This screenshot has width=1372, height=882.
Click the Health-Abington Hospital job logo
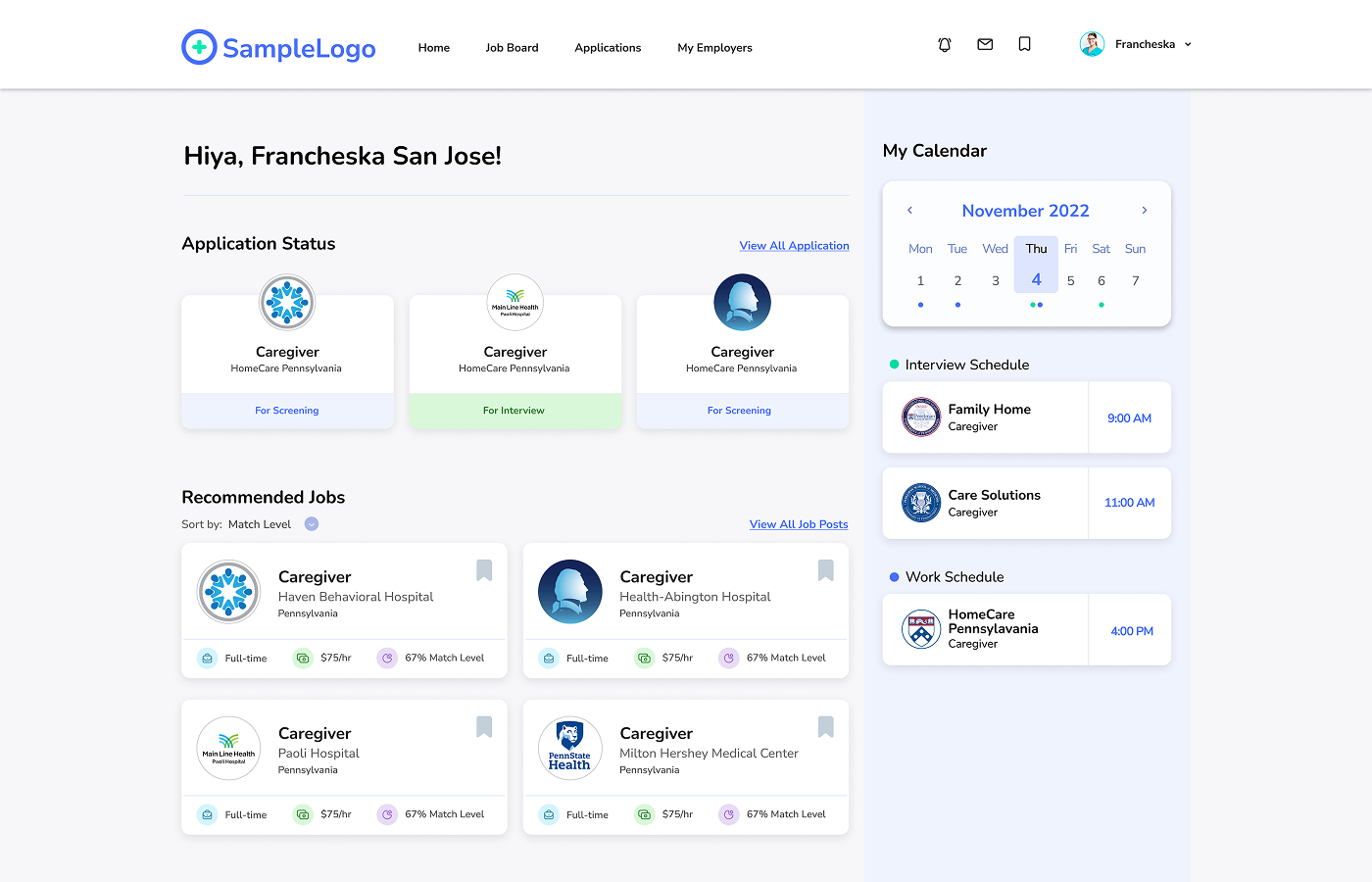570,592
